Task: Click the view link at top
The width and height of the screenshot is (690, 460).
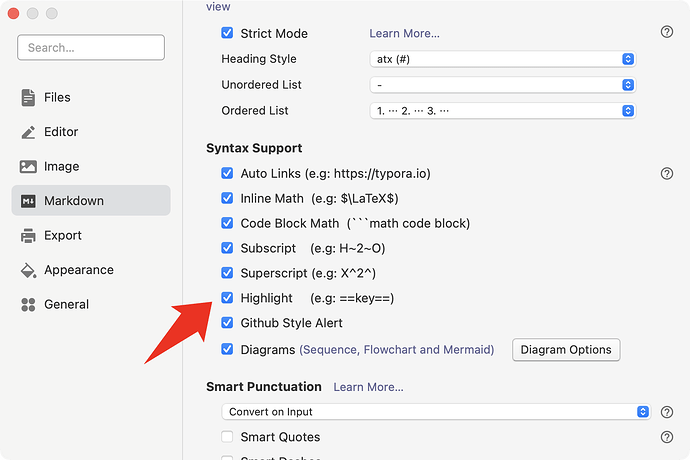Action: 218,7
